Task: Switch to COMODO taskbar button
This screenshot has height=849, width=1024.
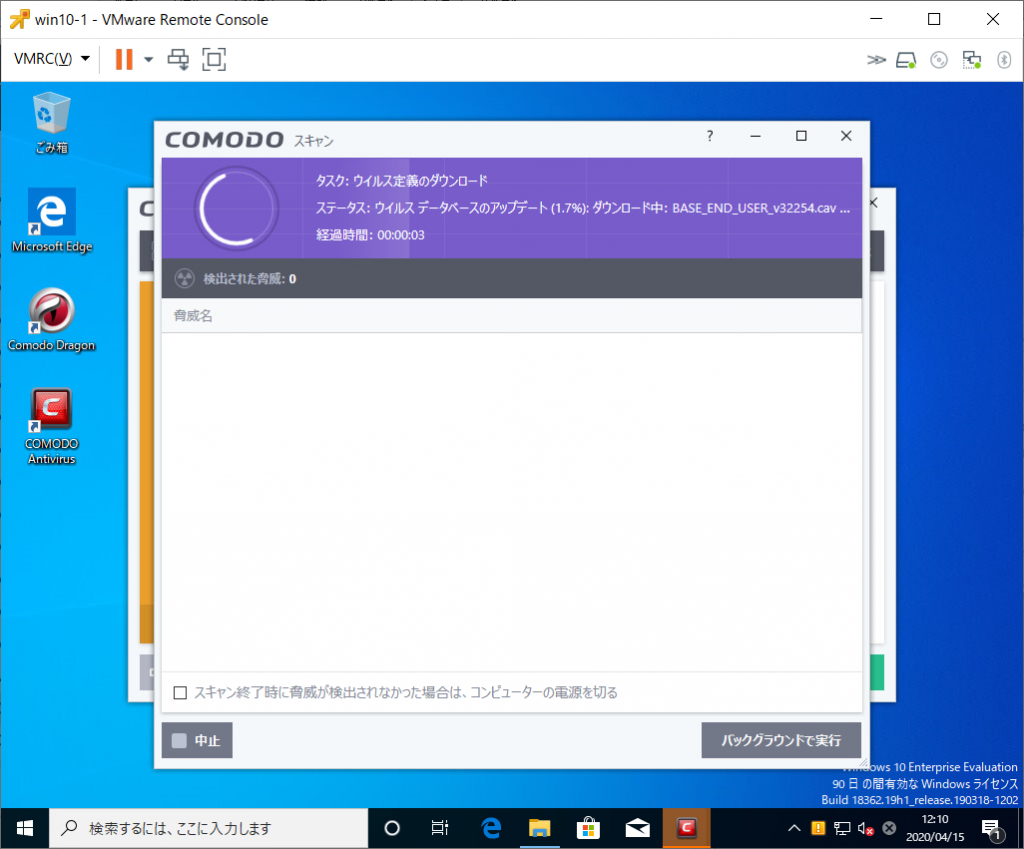Action: (x=686, y=828)
